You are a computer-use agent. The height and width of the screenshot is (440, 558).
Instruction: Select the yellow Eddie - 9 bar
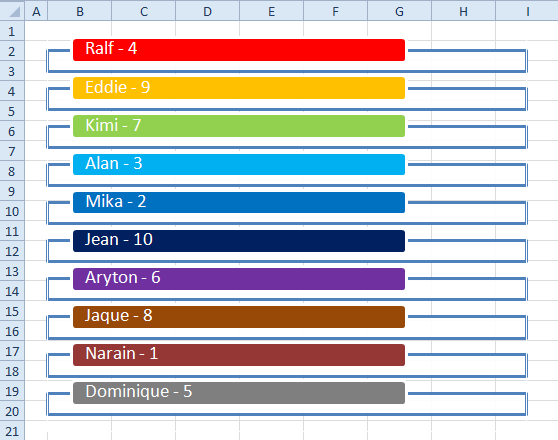(x=239, y=88)
